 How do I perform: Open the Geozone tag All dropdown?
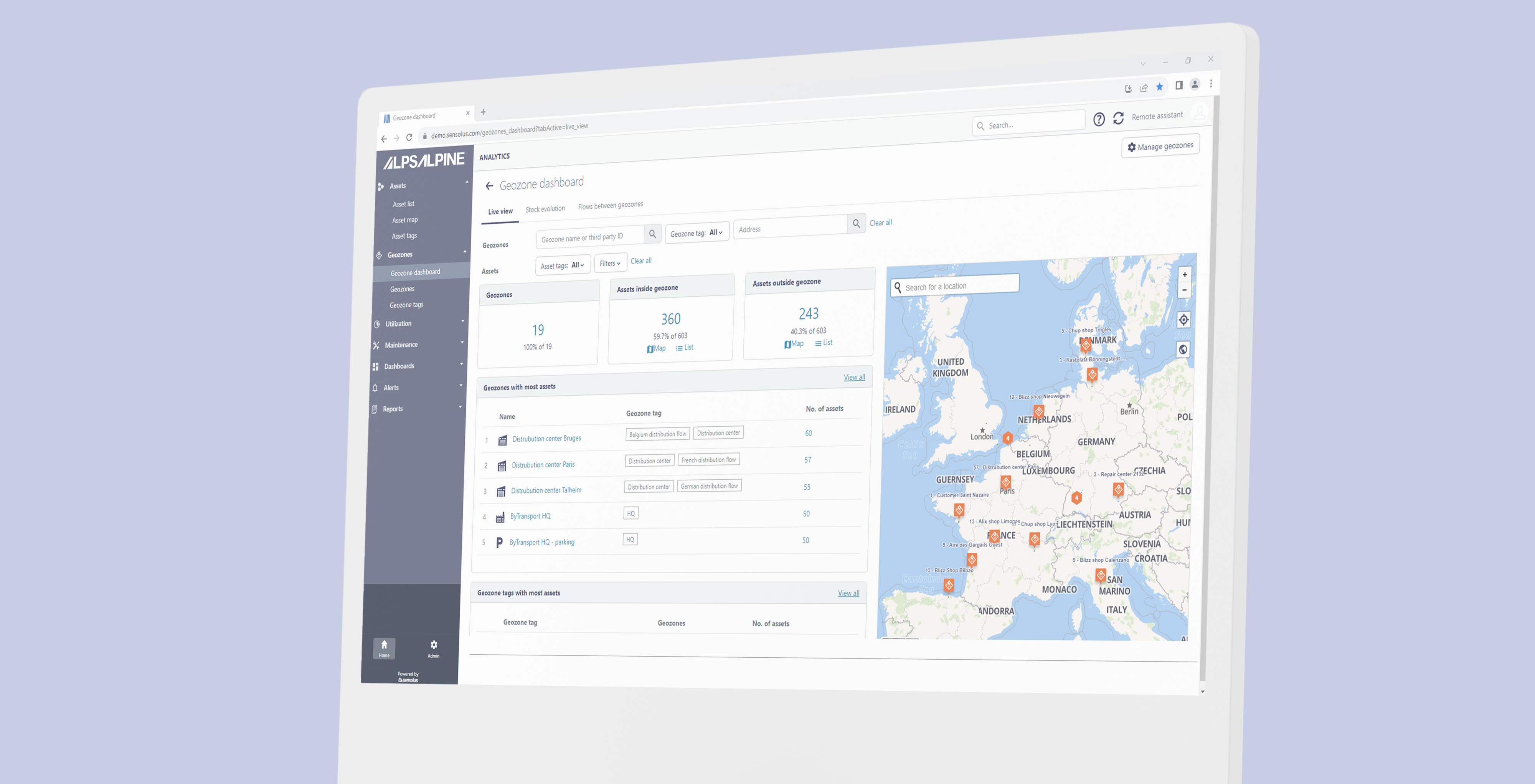point(697,233)
